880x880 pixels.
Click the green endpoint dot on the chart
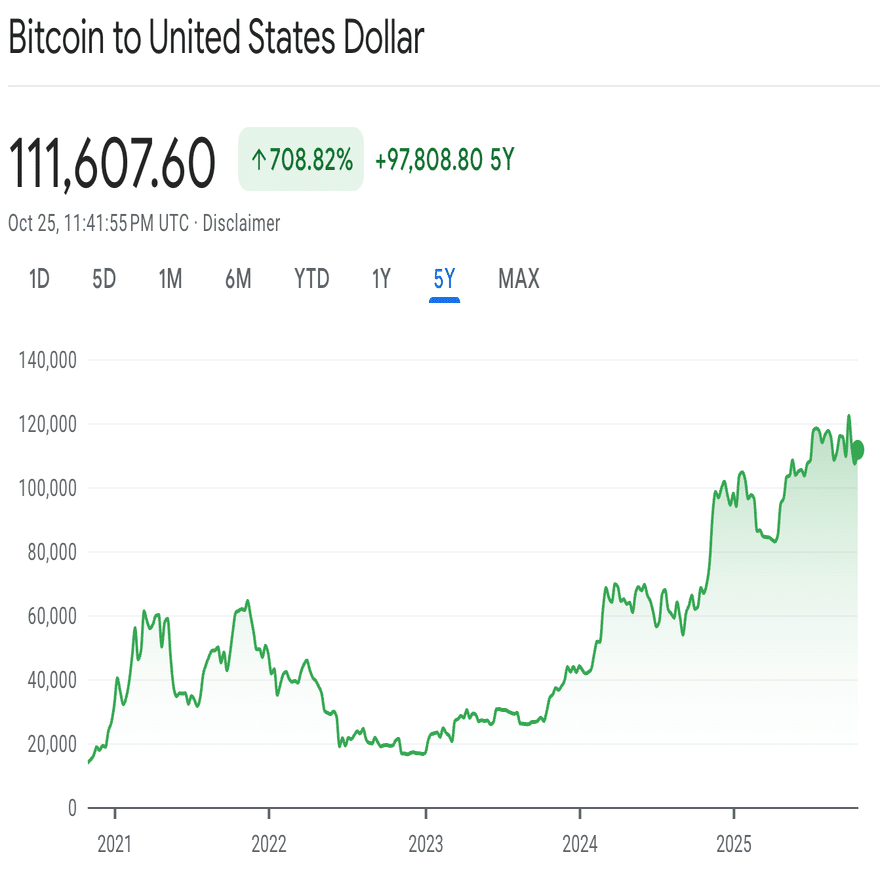[x=857, y=450]
